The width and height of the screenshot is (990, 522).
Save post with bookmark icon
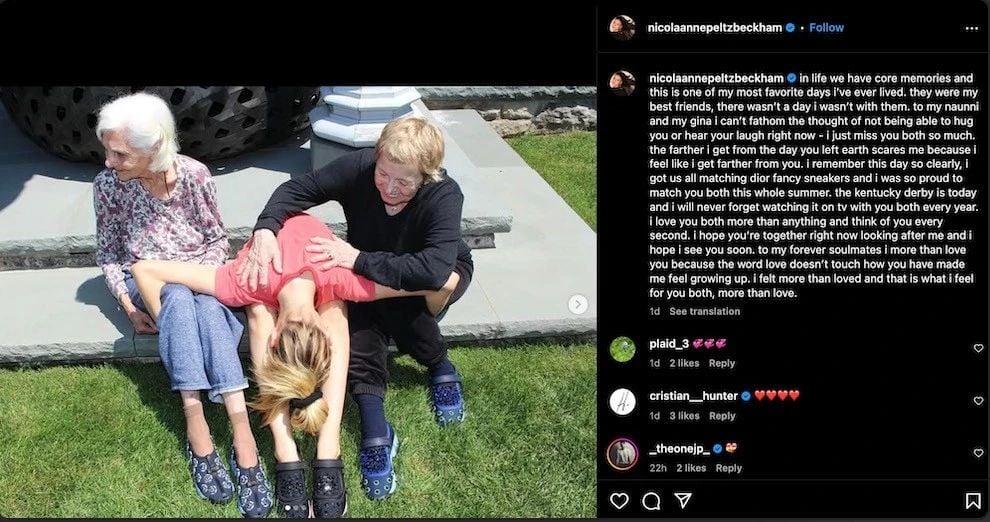[x=973, y=501]
